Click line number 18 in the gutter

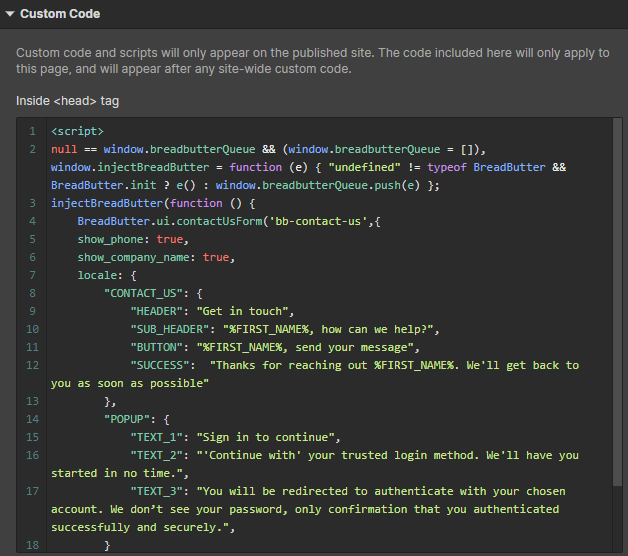pos(32,545)
